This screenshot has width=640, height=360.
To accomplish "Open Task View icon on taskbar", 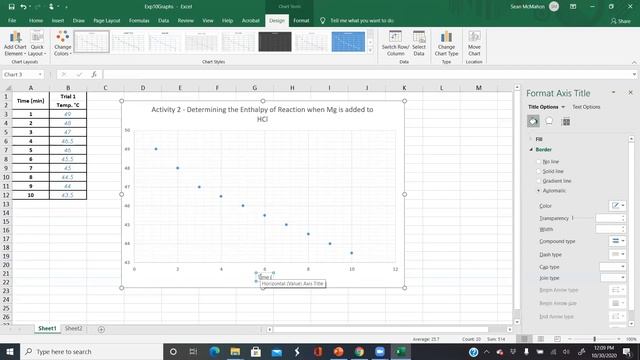I will pos(193,351).
